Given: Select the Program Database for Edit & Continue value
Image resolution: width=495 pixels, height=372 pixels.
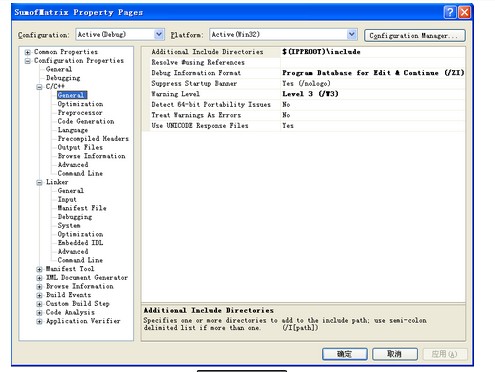Looking at the screenshot, I should pos(373,73).
